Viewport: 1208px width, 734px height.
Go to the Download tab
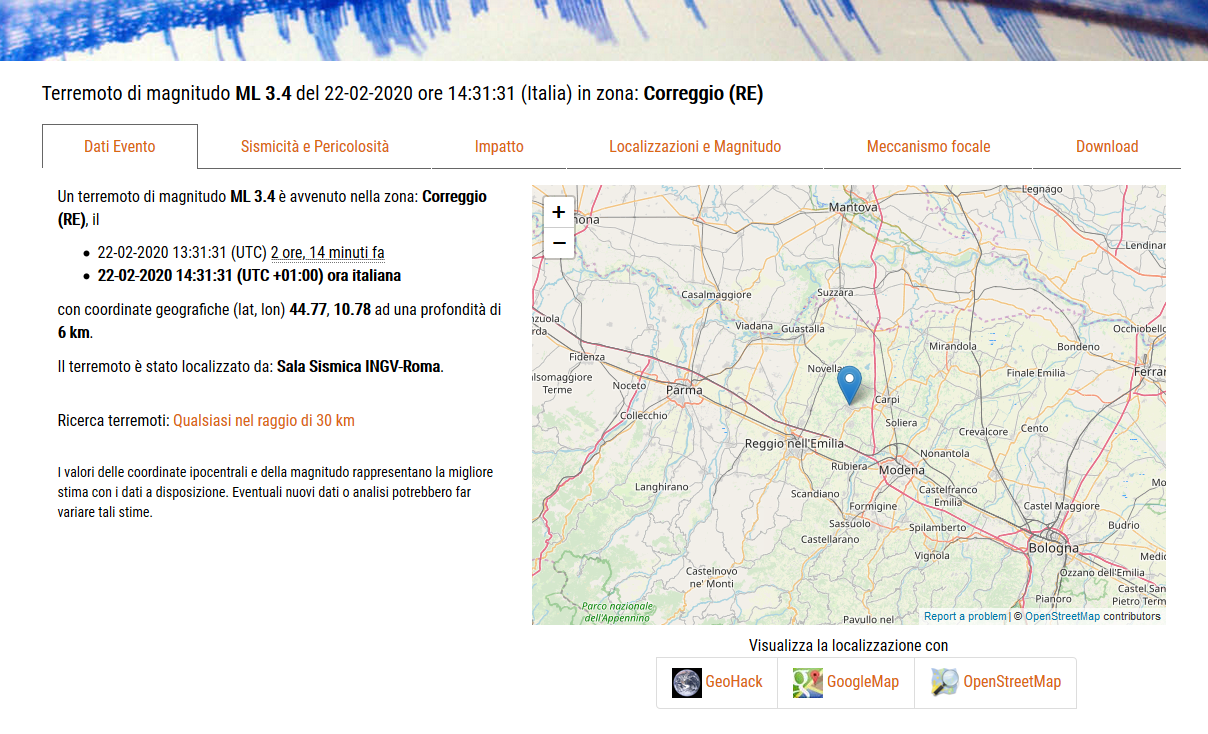pos(1107,146)
